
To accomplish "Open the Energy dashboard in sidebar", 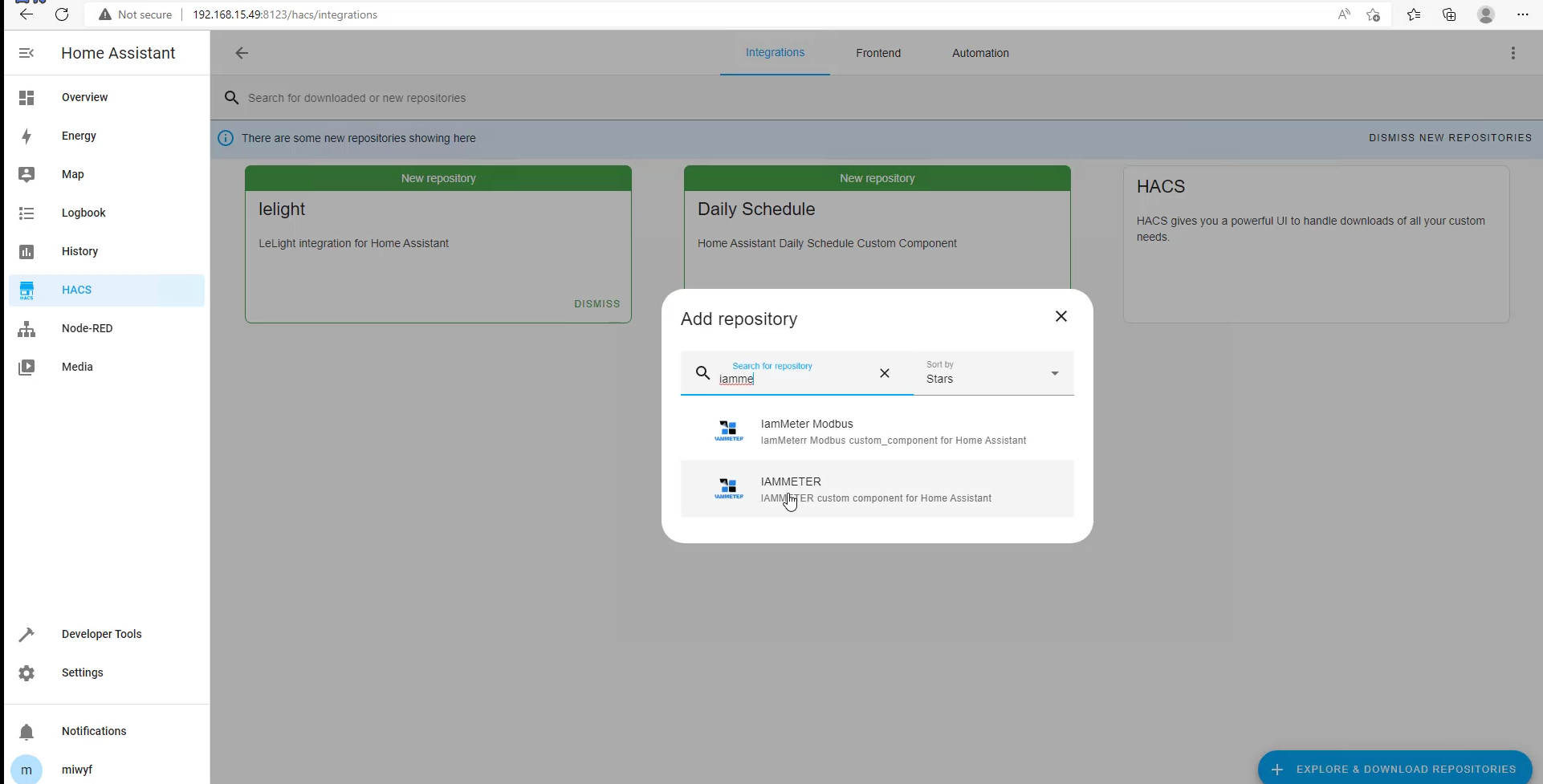I will tap(79, 136).
